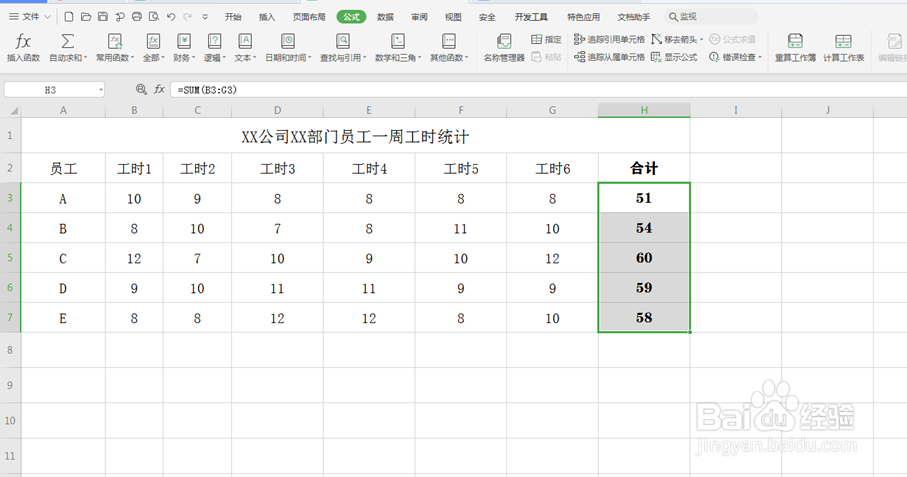This screenshot has width=907, height=477.
Task: Select the Formulas (公式) tab
Action: [351, 17]
